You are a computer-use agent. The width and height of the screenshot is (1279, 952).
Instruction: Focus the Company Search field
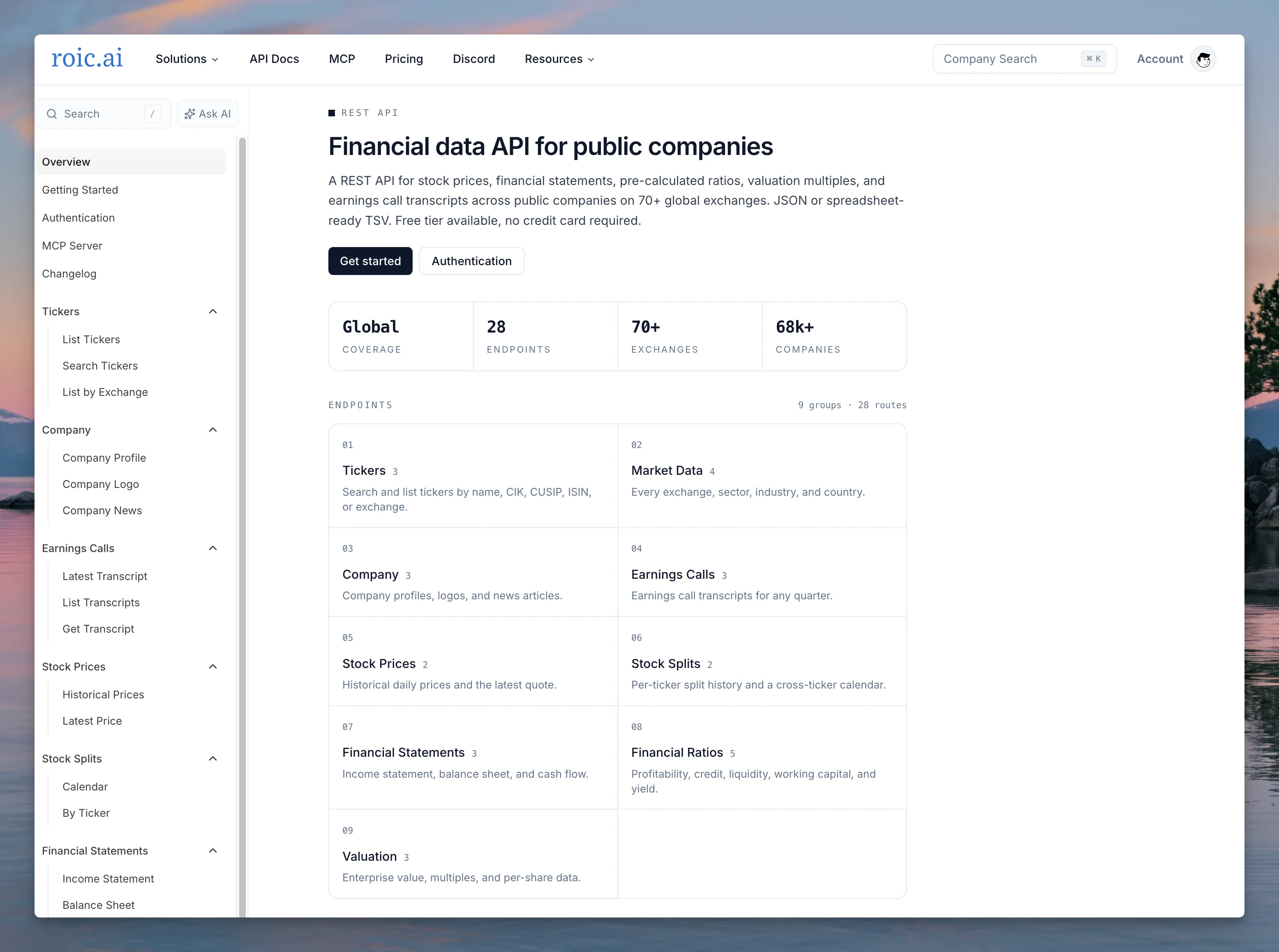click(1025, 59)
